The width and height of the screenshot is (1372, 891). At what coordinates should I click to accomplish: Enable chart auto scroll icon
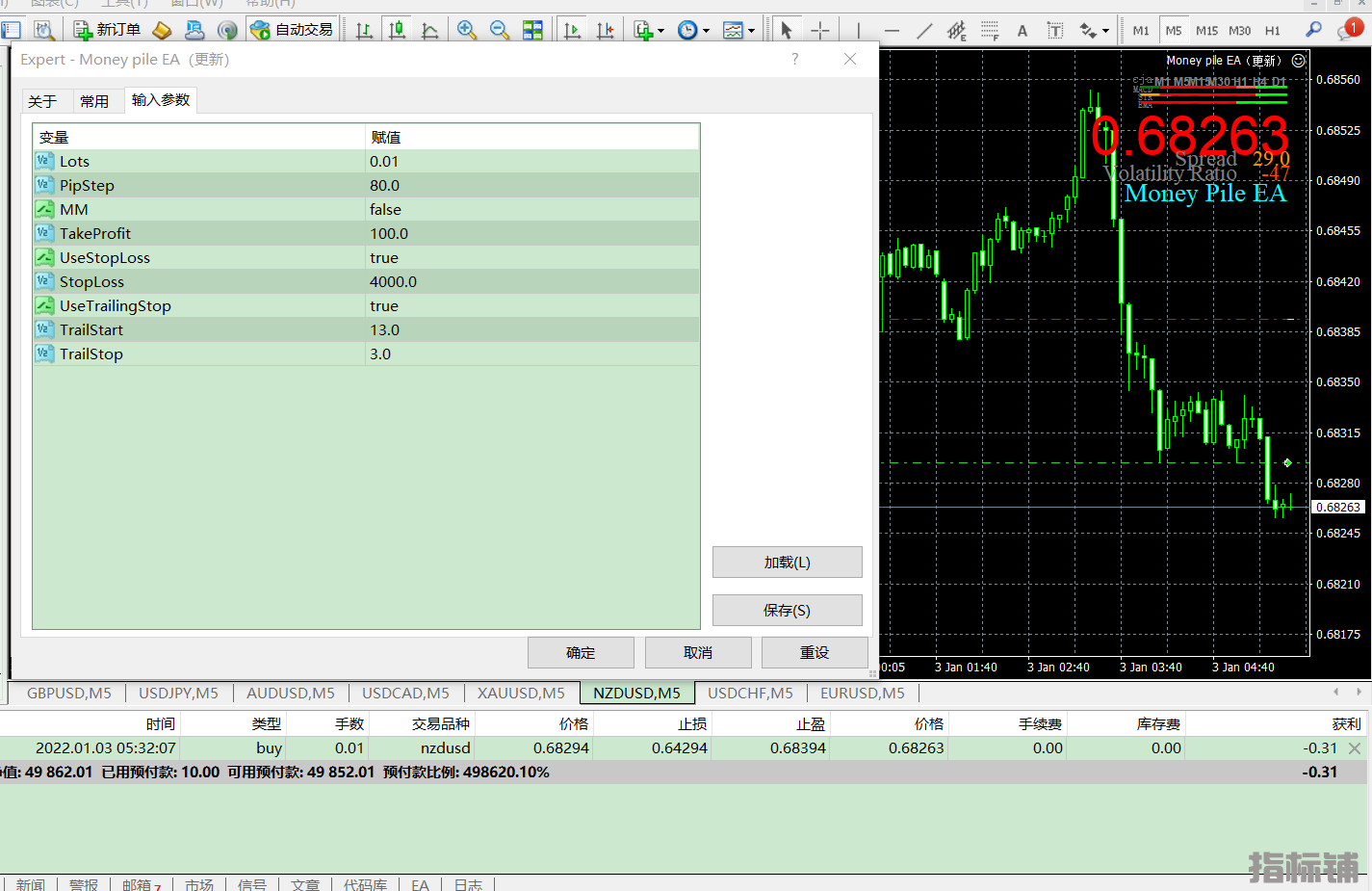coord(572,30)
